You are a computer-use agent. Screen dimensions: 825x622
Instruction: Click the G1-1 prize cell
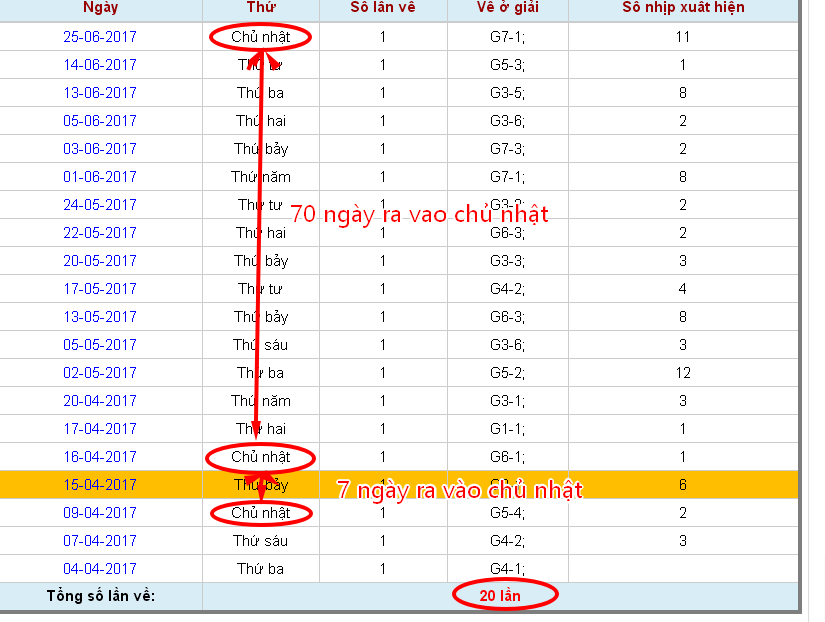(x=508, y=429)
